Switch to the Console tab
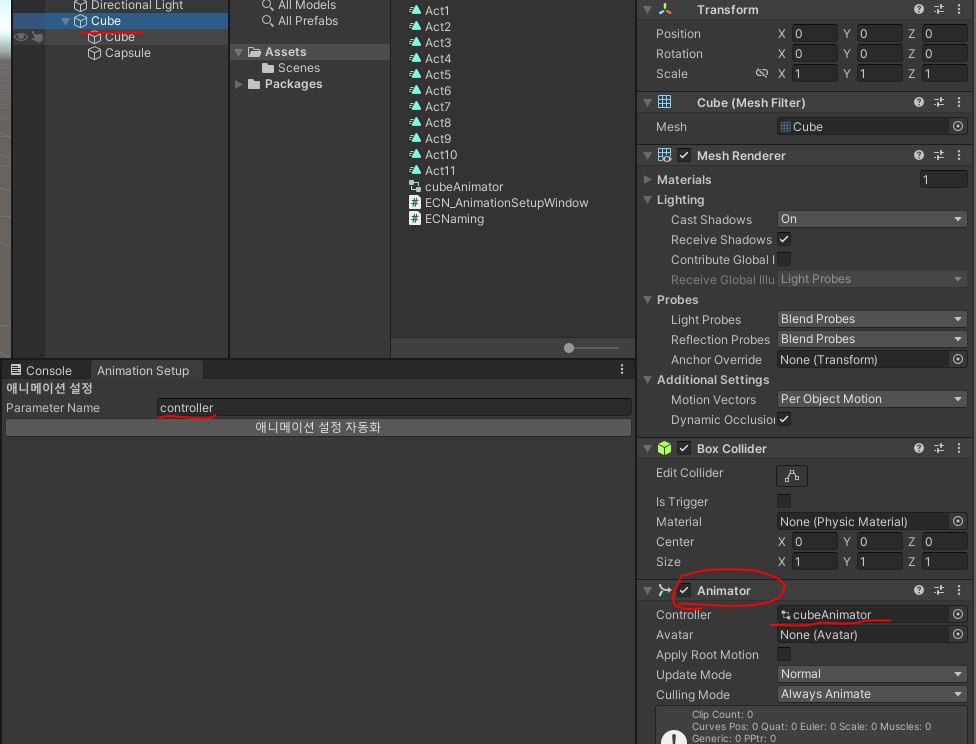 [41, 370]
